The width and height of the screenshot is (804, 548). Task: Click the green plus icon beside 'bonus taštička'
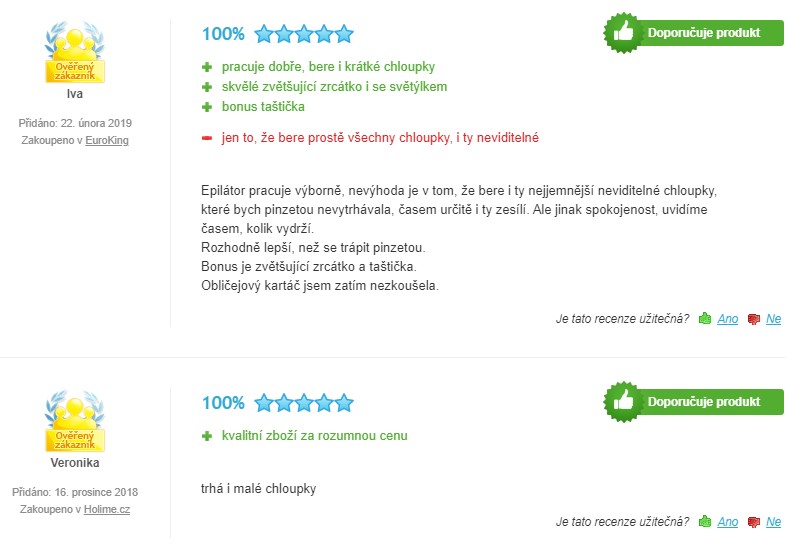click(207, 107)
